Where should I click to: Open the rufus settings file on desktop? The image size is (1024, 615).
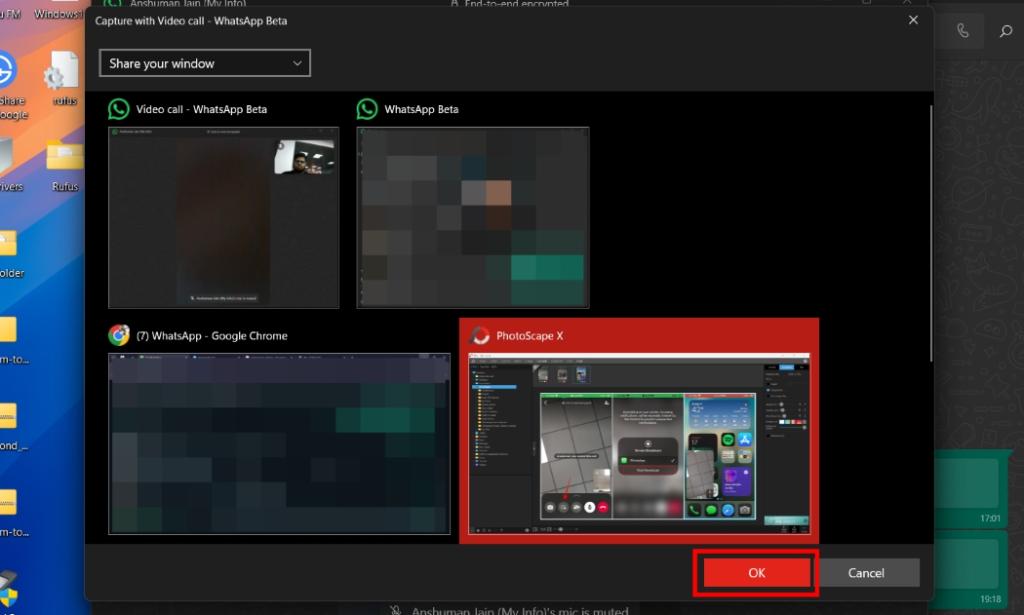(63, 78)
